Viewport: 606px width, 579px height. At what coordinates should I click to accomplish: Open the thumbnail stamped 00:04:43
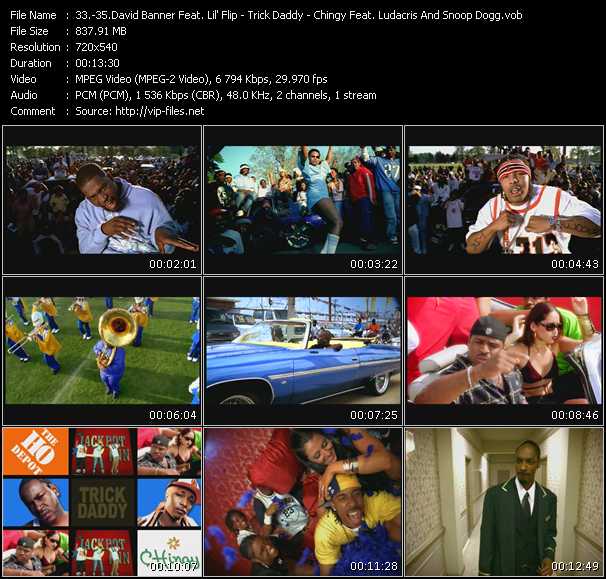pyautogui.click(x=504, y=200)
